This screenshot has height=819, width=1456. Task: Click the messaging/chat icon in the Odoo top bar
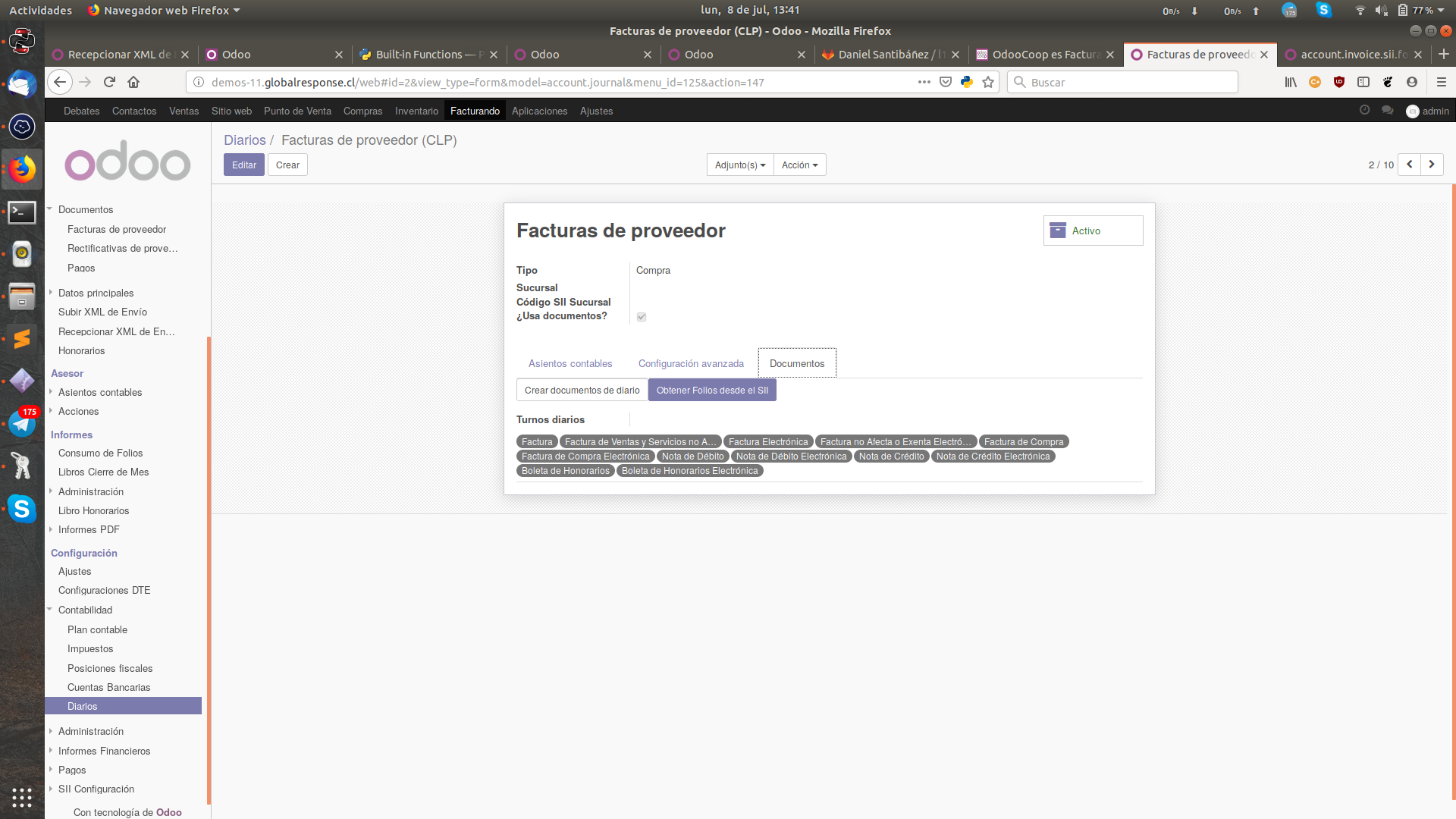click(1388, 110)
